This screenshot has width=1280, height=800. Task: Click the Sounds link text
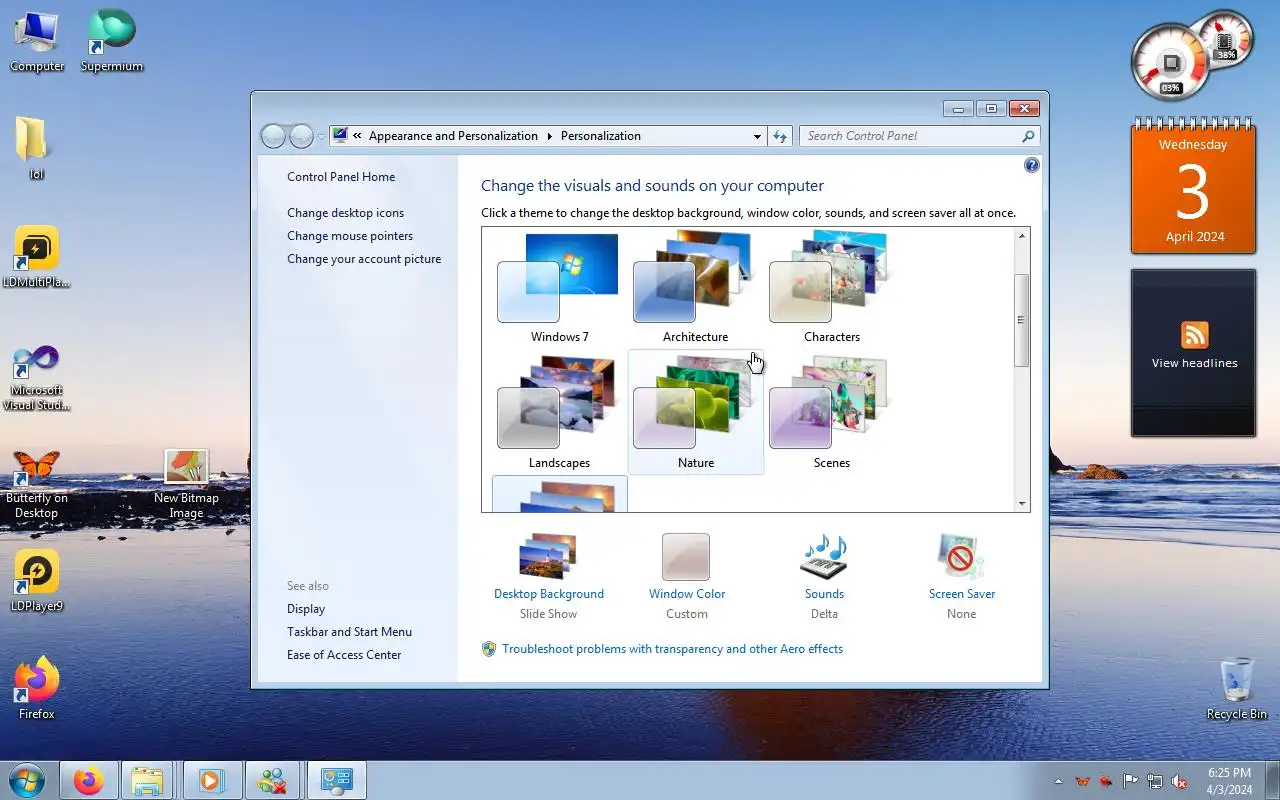click(x=824, y=594)
